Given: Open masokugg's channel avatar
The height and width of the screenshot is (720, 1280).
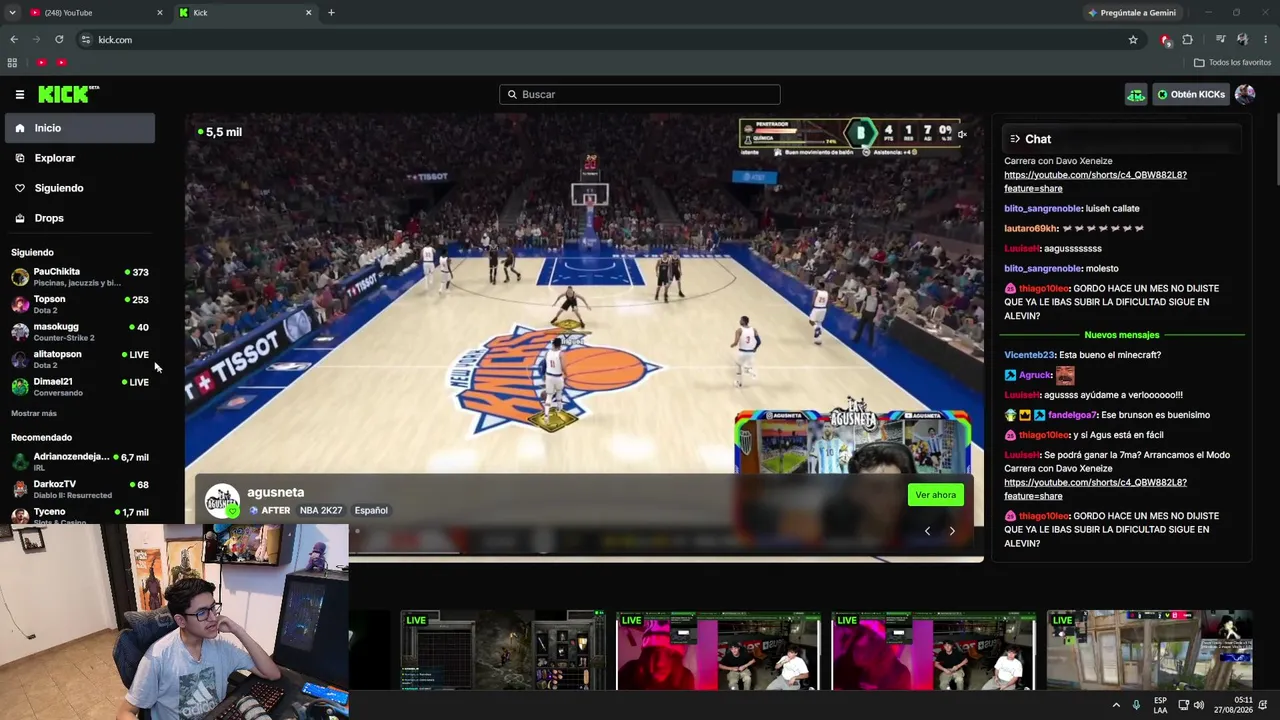Looking at the screenshot, I should (x=20, y=332).
